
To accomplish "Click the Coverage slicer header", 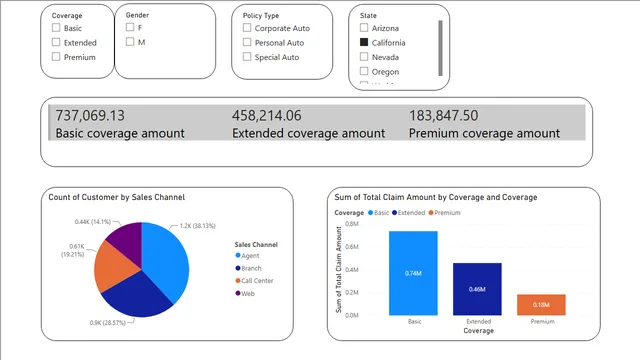I will 67,16.
